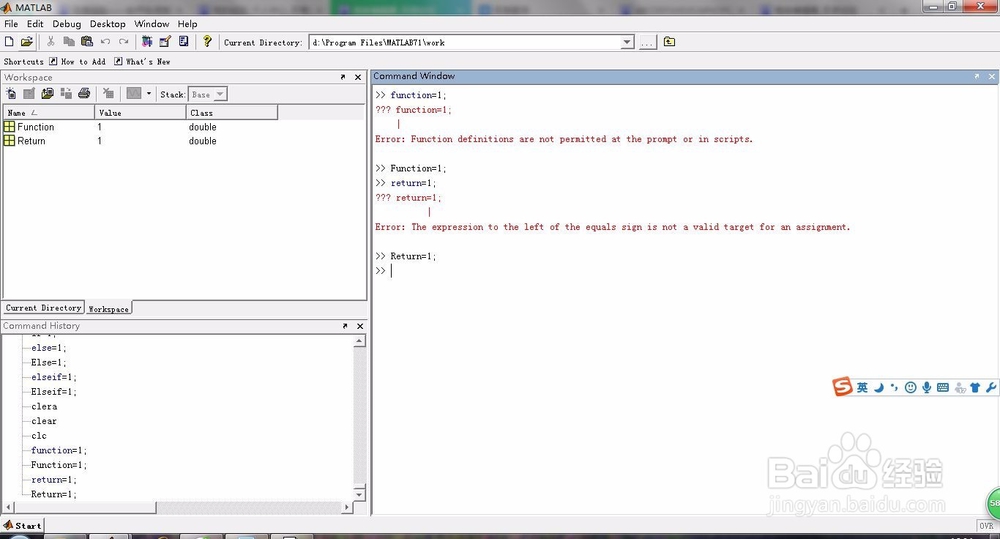
Task: Click the Copy icon in main toolbar
Action: tap(69, 42)
